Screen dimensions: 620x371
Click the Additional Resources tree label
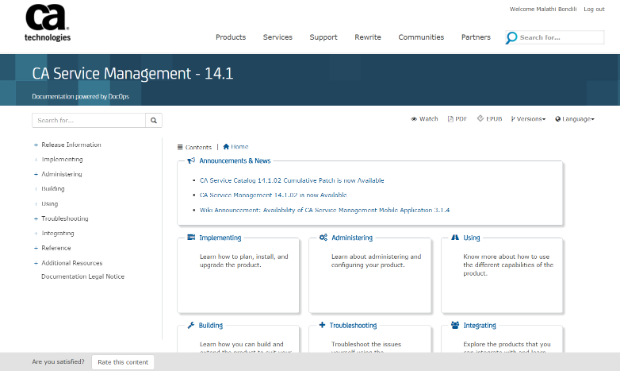[x=72, y=263]
